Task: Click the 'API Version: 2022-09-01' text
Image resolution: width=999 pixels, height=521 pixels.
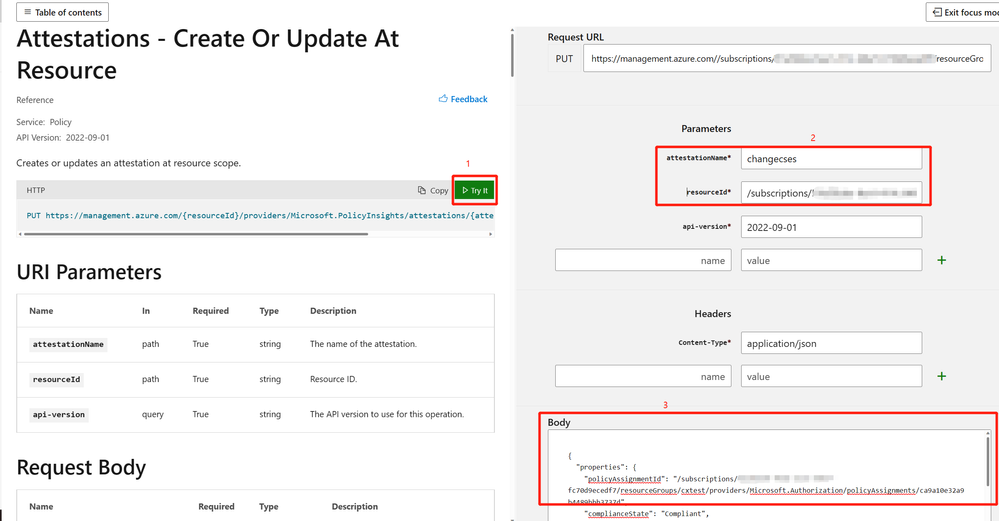Action: (x=63, y=138)
